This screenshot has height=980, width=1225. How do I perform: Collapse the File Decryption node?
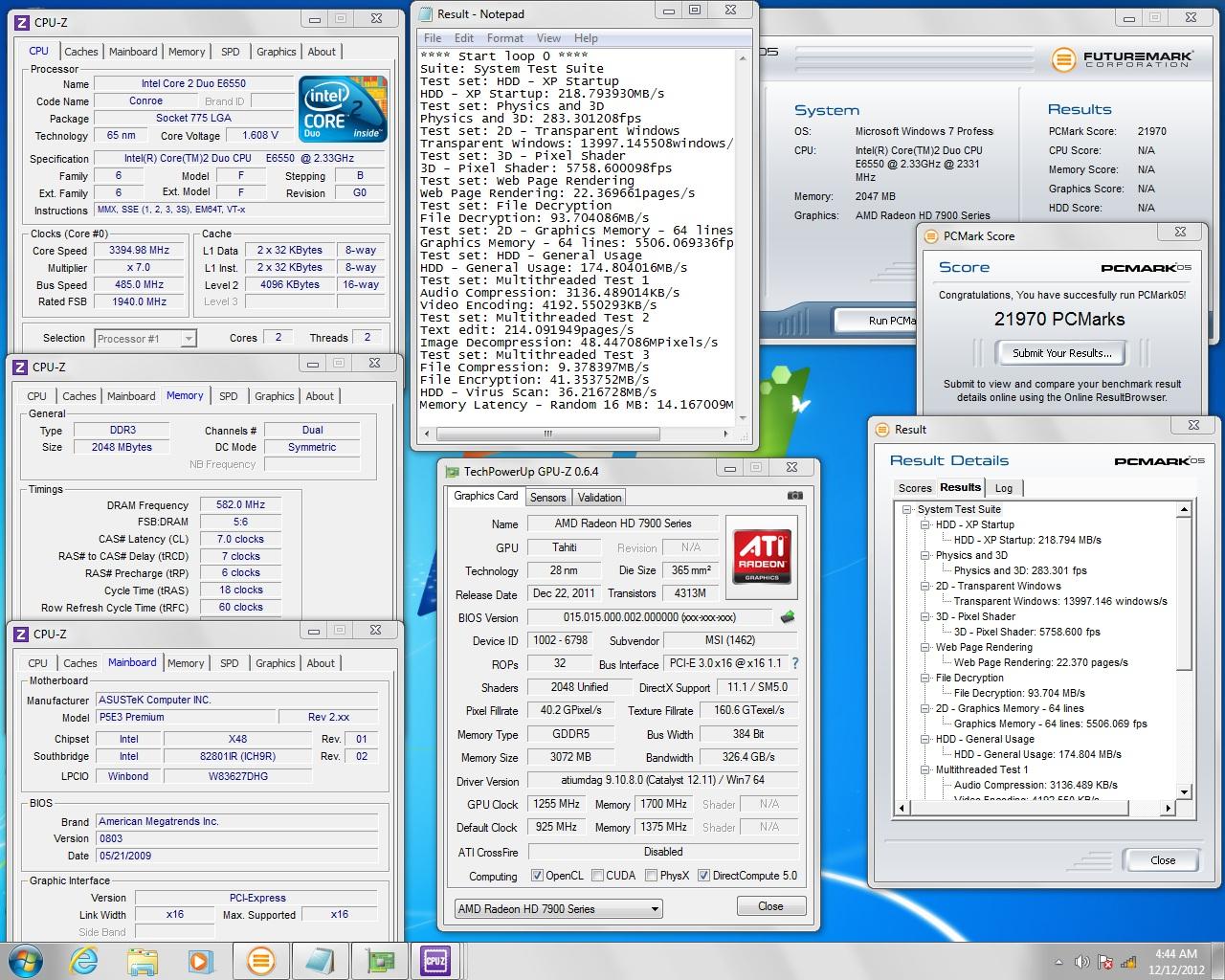click(925, 678)
